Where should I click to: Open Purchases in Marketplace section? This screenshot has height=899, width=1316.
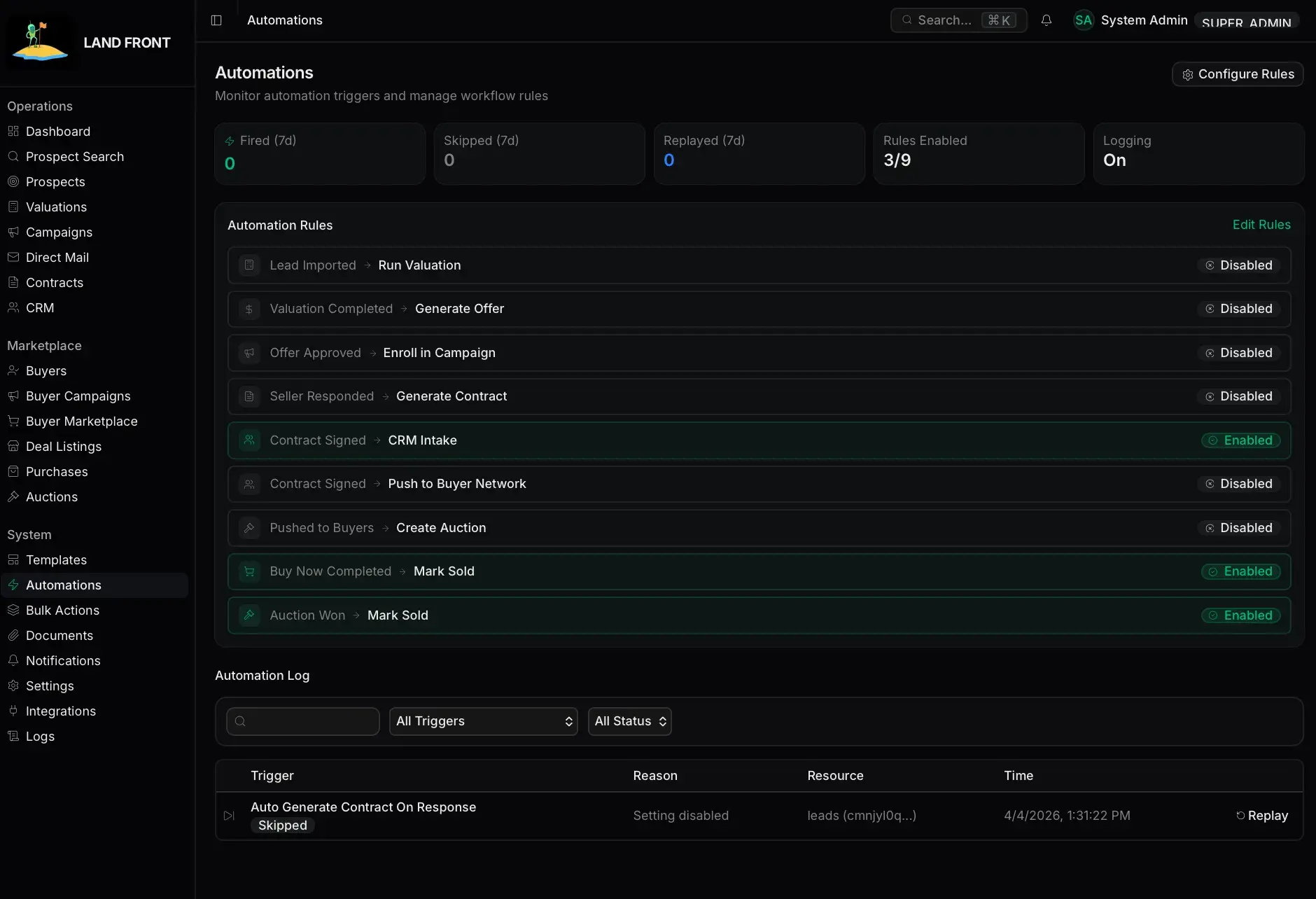pyautogui.click(x=94, y=472)
